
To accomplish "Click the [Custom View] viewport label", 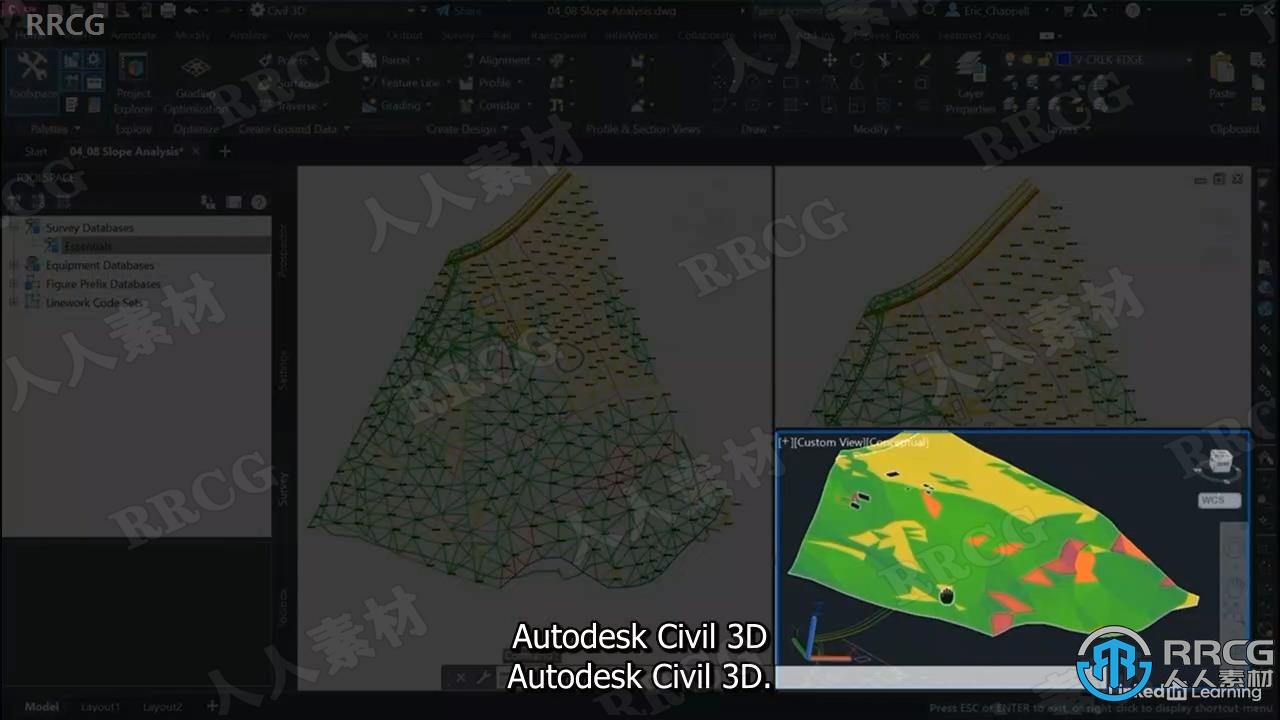I will click(x=830, y=442).
